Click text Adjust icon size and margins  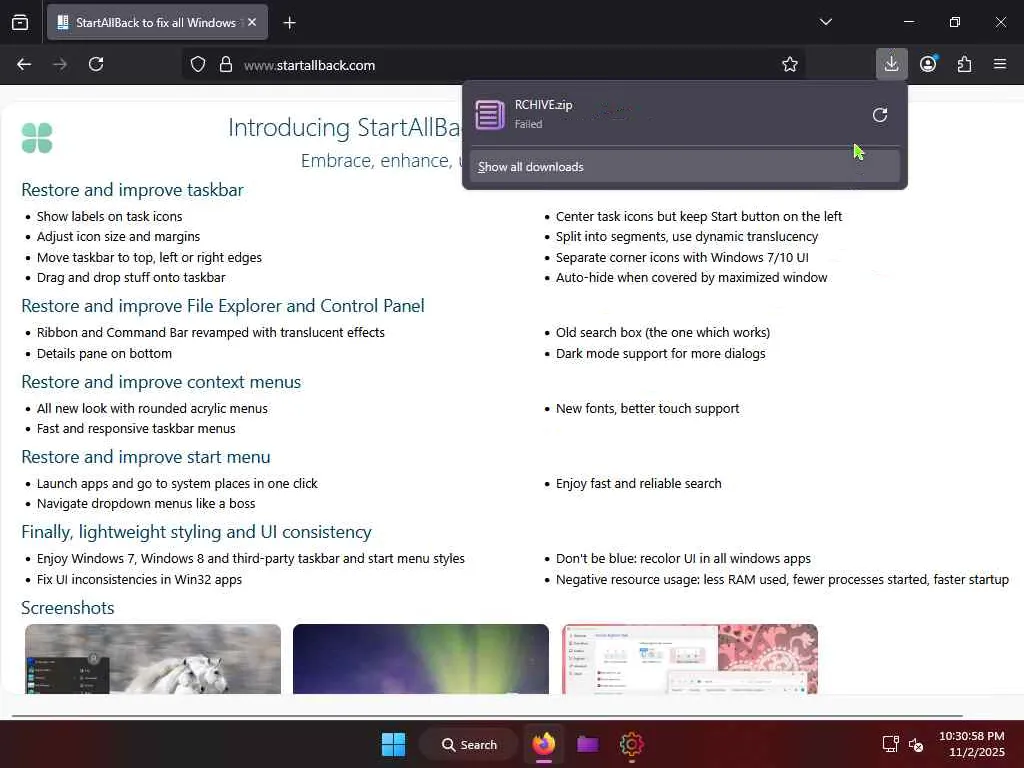coord(118,237)
